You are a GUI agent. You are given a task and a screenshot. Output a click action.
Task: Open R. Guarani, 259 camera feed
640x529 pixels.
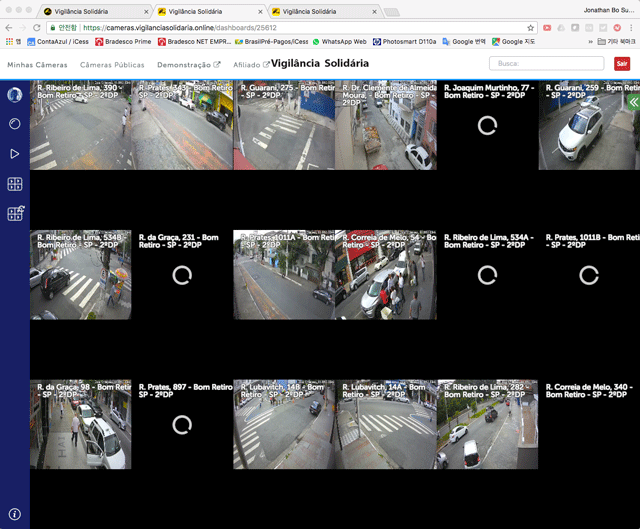[x=589, y=125]
